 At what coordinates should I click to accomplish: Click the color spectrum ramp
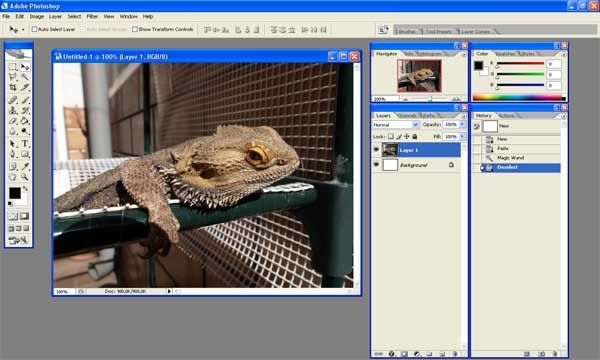point(518,98)
